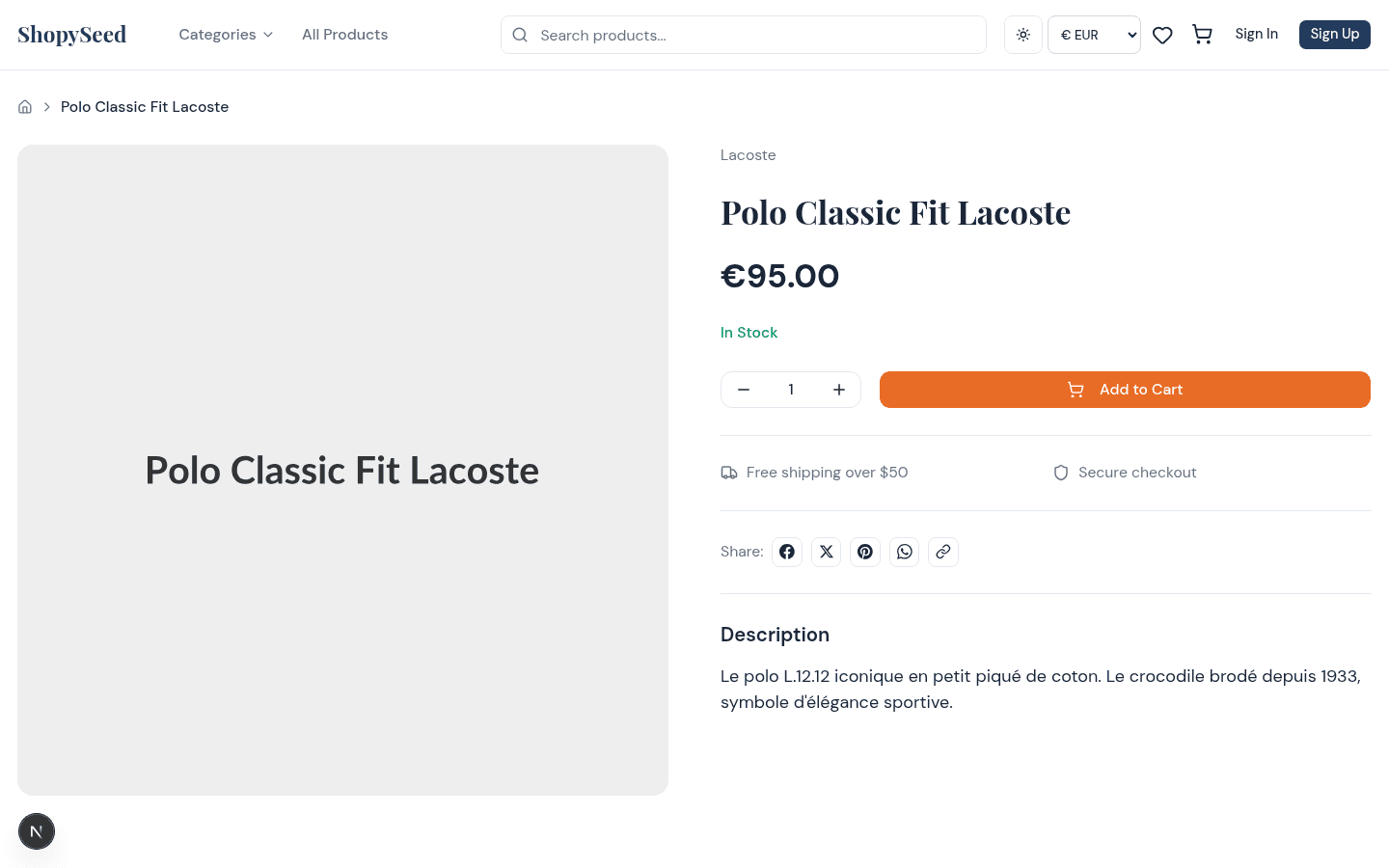This screenshot has width=1389, height=868.
Task: Sign In to the store
Action: coord(1256,34)
